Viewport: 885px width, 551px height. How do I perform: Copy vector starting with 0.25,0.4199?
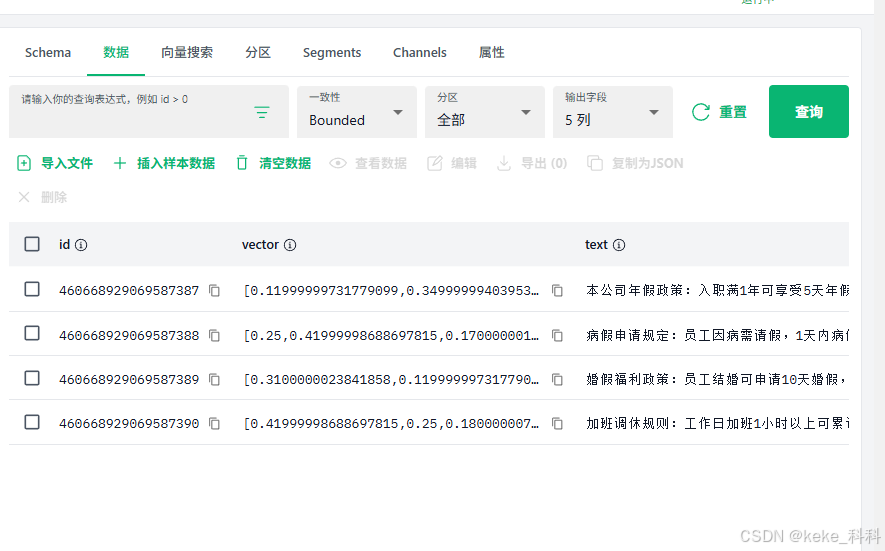point(557,335)
